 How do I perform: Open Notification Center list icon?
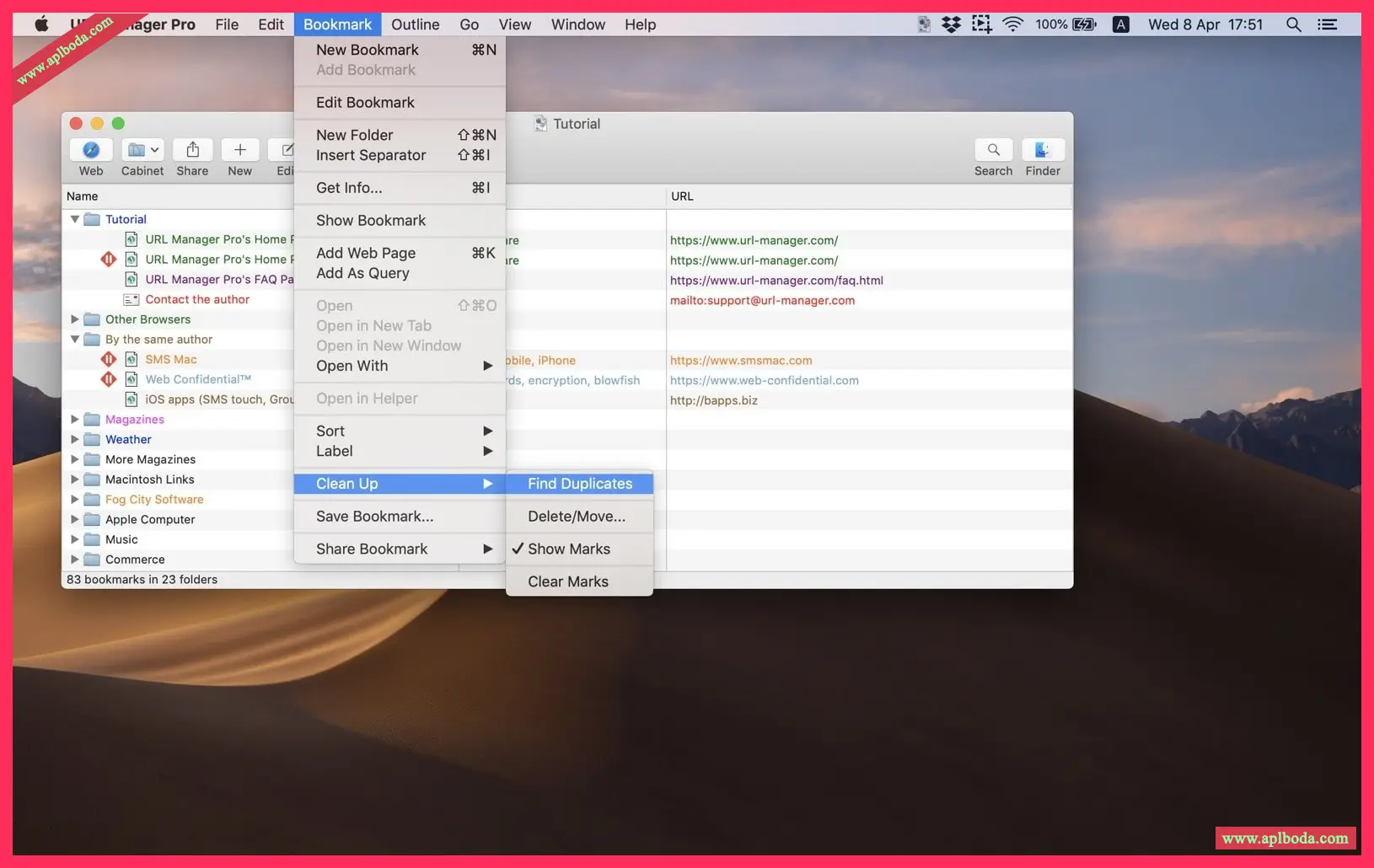1328,24
